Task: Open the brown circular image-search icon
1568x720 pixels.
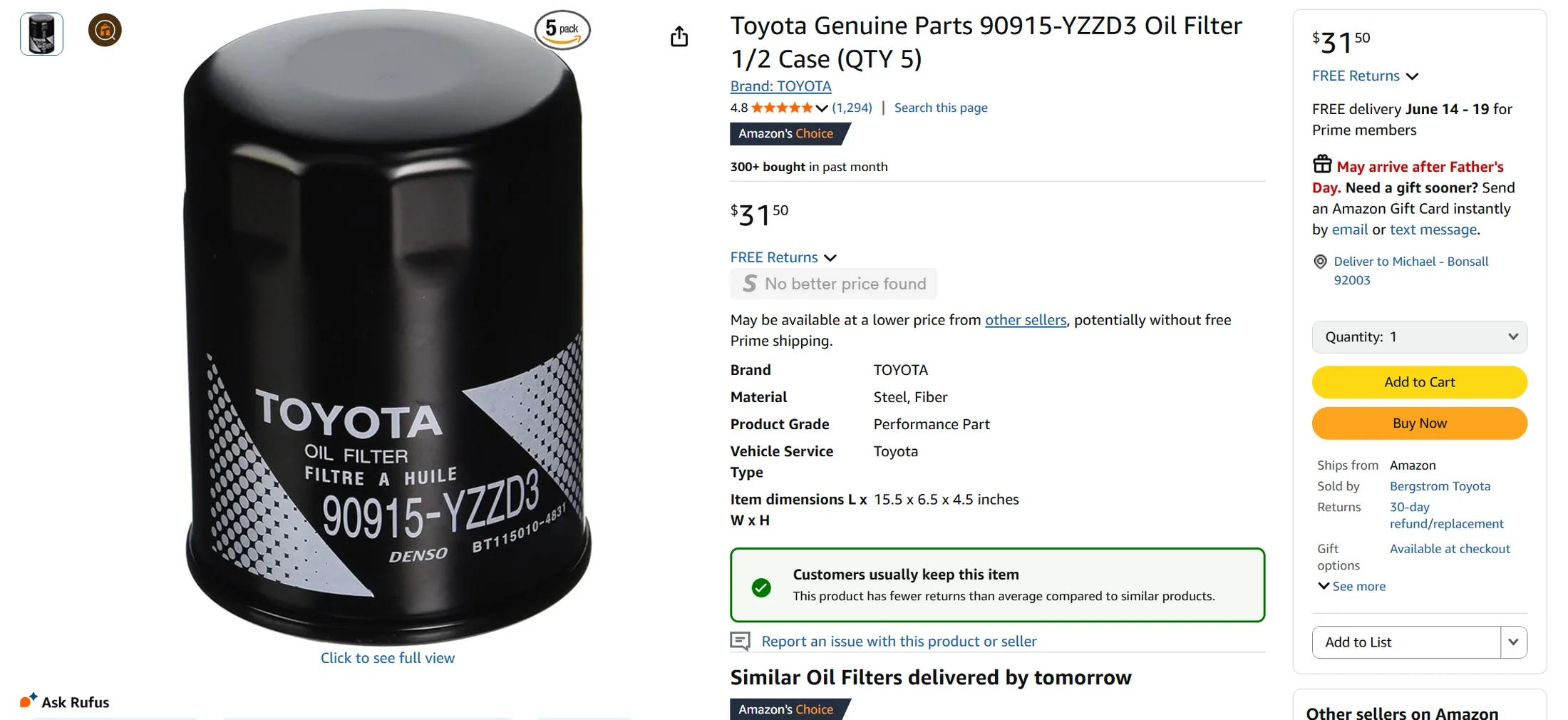Action: click(x=105, y=30)
